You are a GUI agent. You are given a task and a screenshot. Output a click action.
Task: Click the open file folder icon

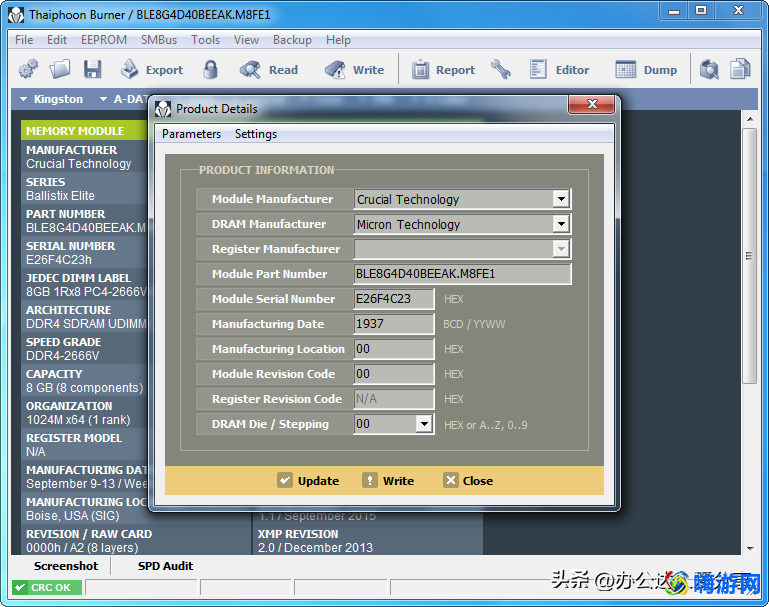pyautogui.click(x=60, y=69)
